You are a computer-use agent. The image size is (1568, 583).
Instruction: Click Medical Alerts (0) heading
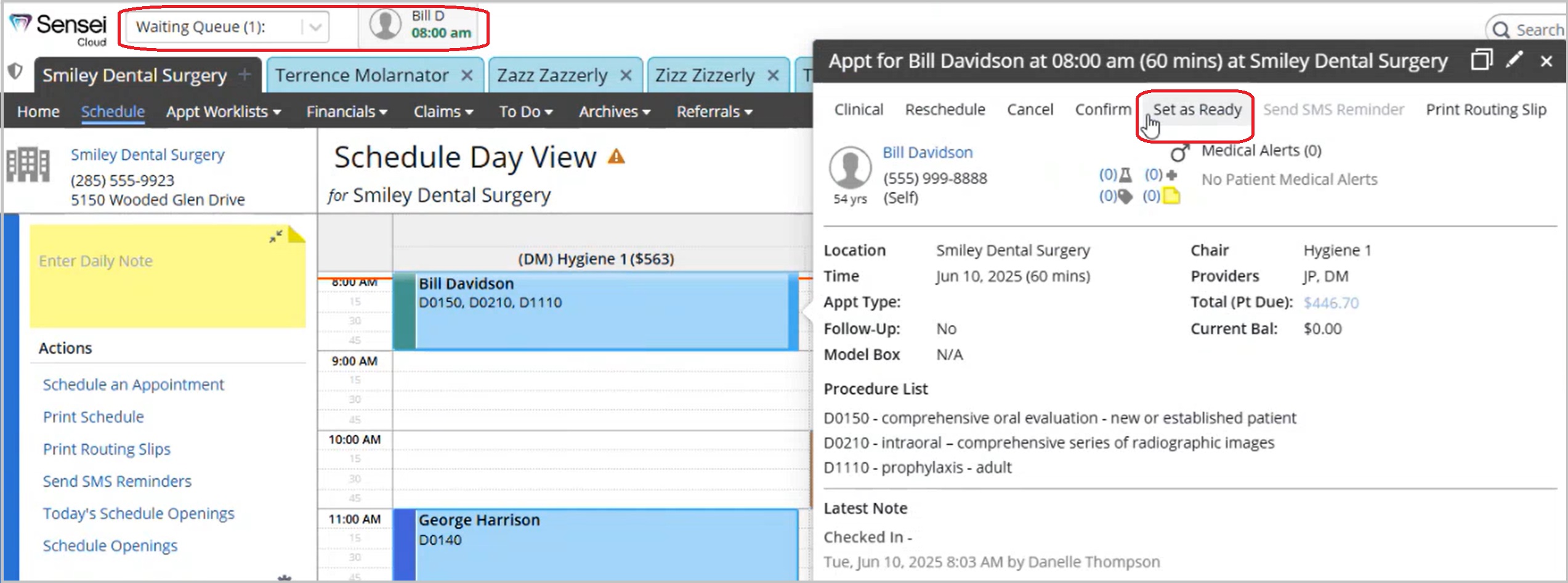tap(1261, 151)
